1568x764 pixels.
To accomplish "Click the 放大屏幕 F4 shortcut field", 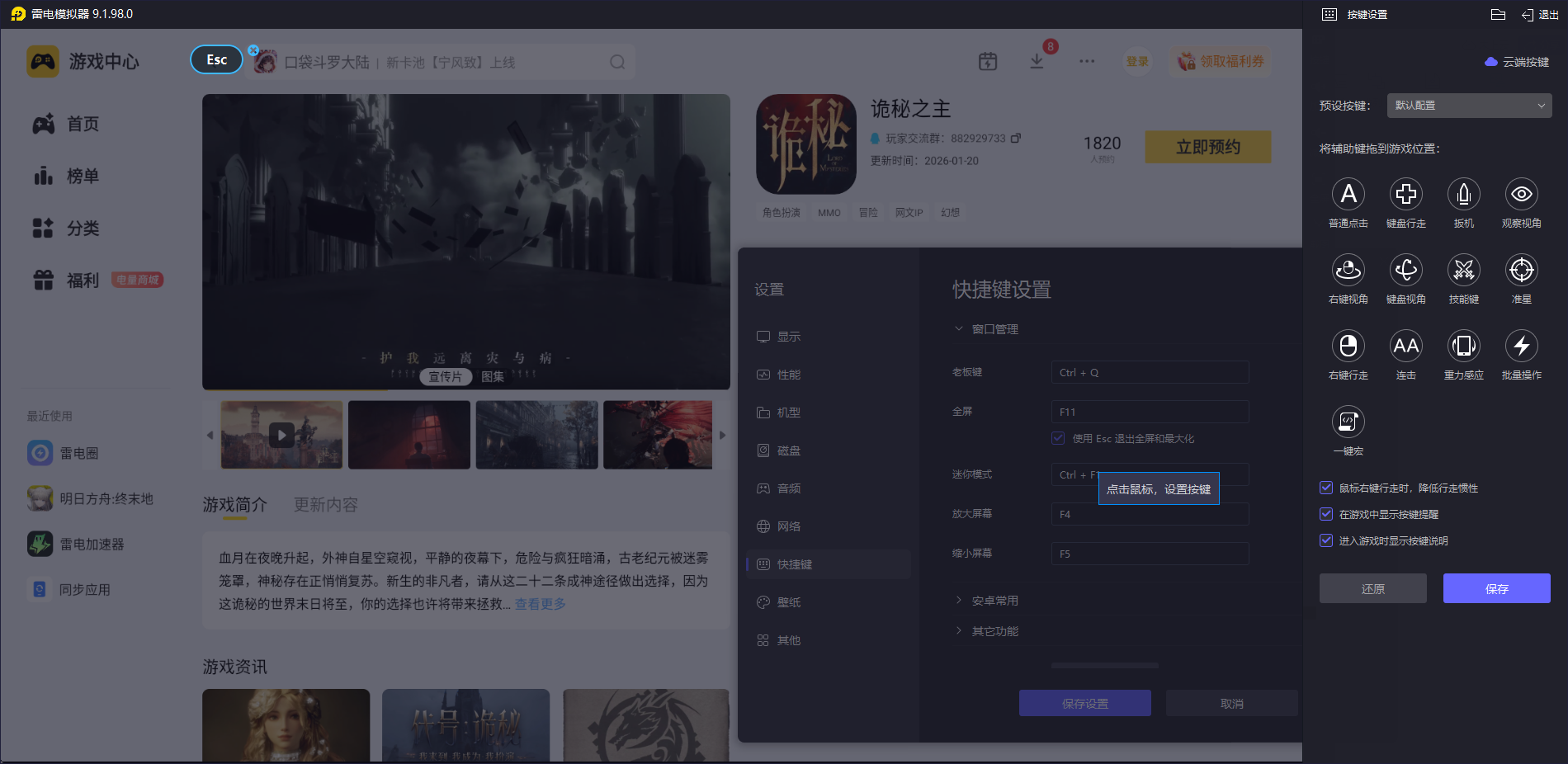I will pyautogui.click(x=1150, y=514).
